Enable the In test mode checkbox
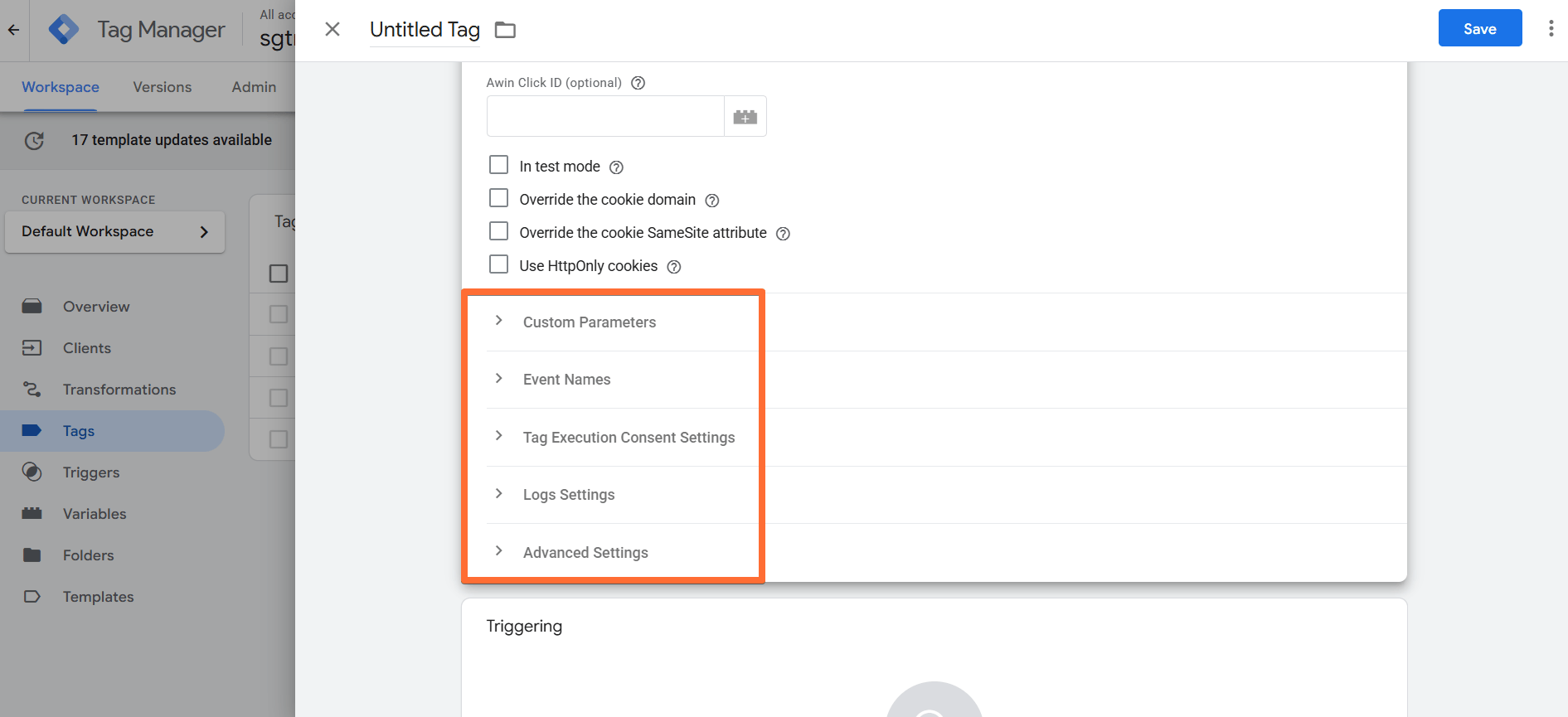1568x717 pixels. 498,165
